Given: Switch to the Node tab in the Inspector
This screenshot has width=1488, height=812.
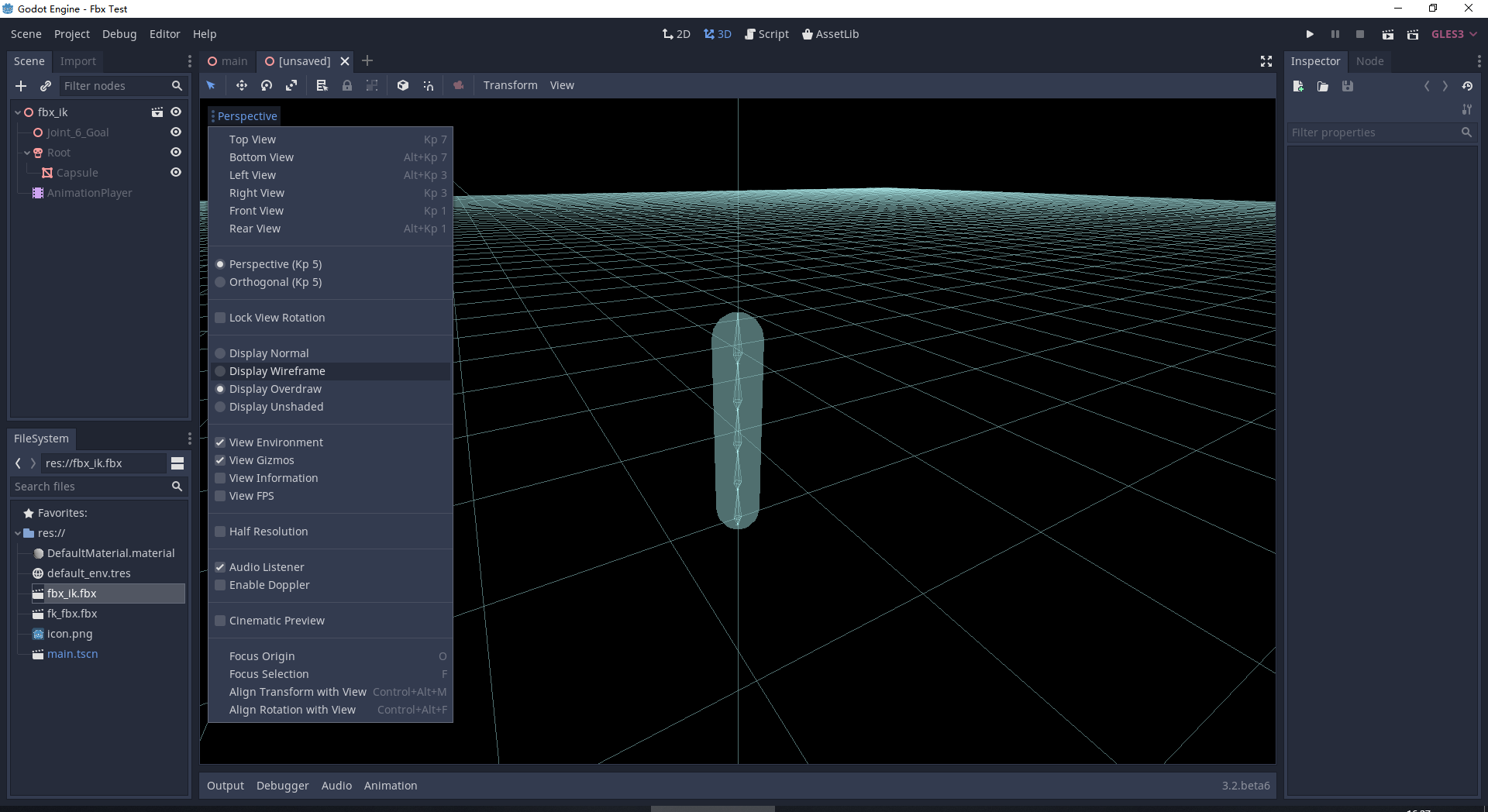Looking at the screenshot, I should (x=1369, y=61).
